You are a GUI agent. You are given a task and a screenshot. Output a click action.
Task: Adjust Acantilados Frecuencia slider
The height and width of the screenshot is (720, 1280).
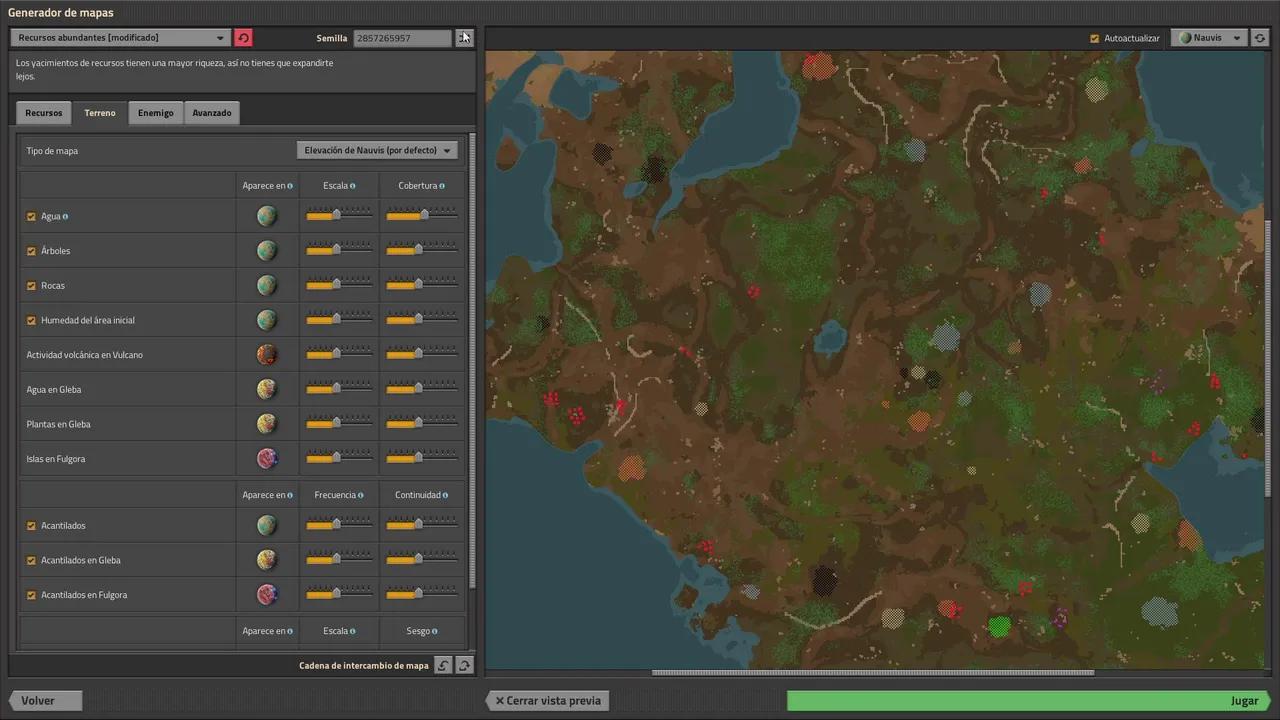coord(339,523)
